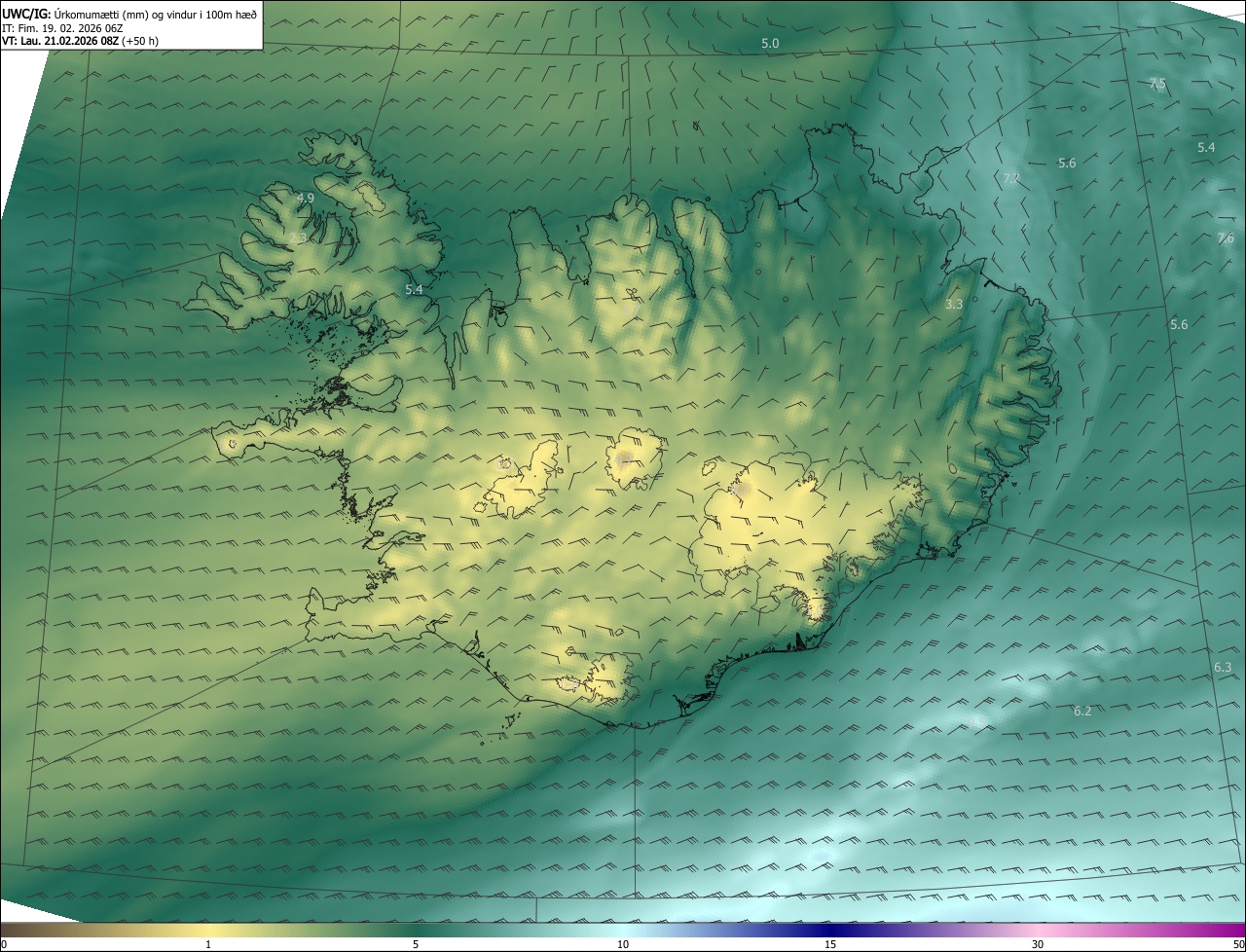Click the 2.3 value label over the Westfjords
The width and height of the screenshot is (1246, 952).
click(298, 238)
